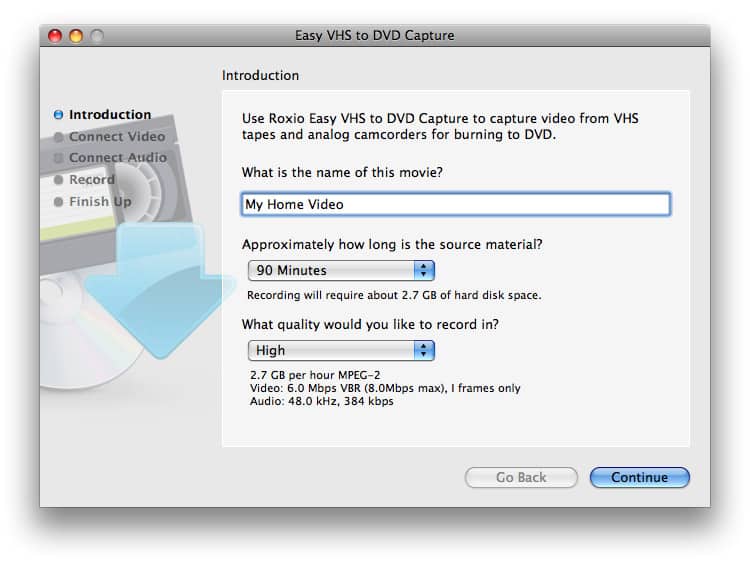Click the '2.7 GB per hour MPEG-2' line
The width and height of the screenshot is (750, 562).
[315, 375]
